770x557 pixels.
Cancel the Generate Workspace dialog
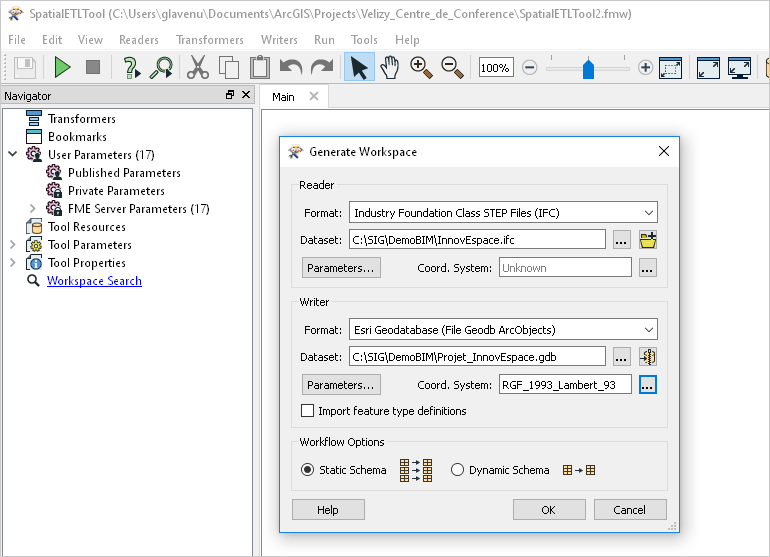630,510
